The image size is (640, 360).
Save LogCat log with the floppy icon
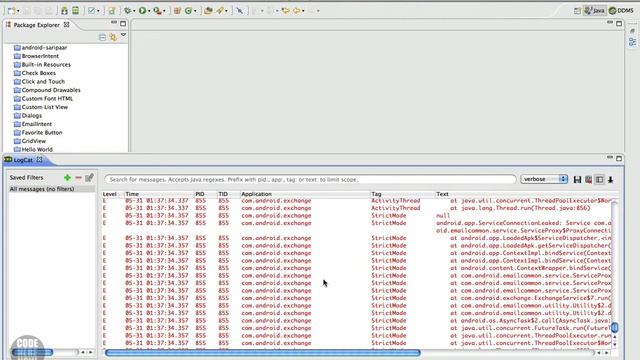pyautogui.click(x=577, y=180)
